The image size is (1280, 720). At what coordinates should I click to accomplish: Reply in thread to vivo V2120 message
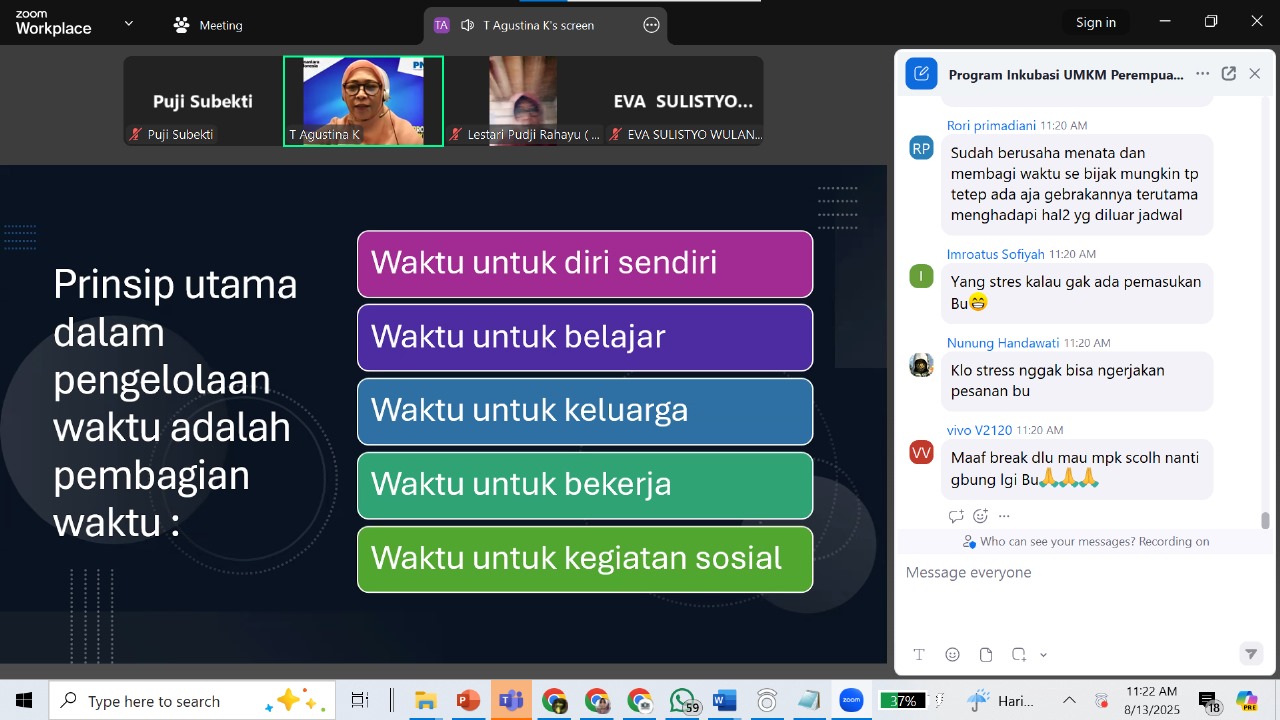(x=956, y=516)
